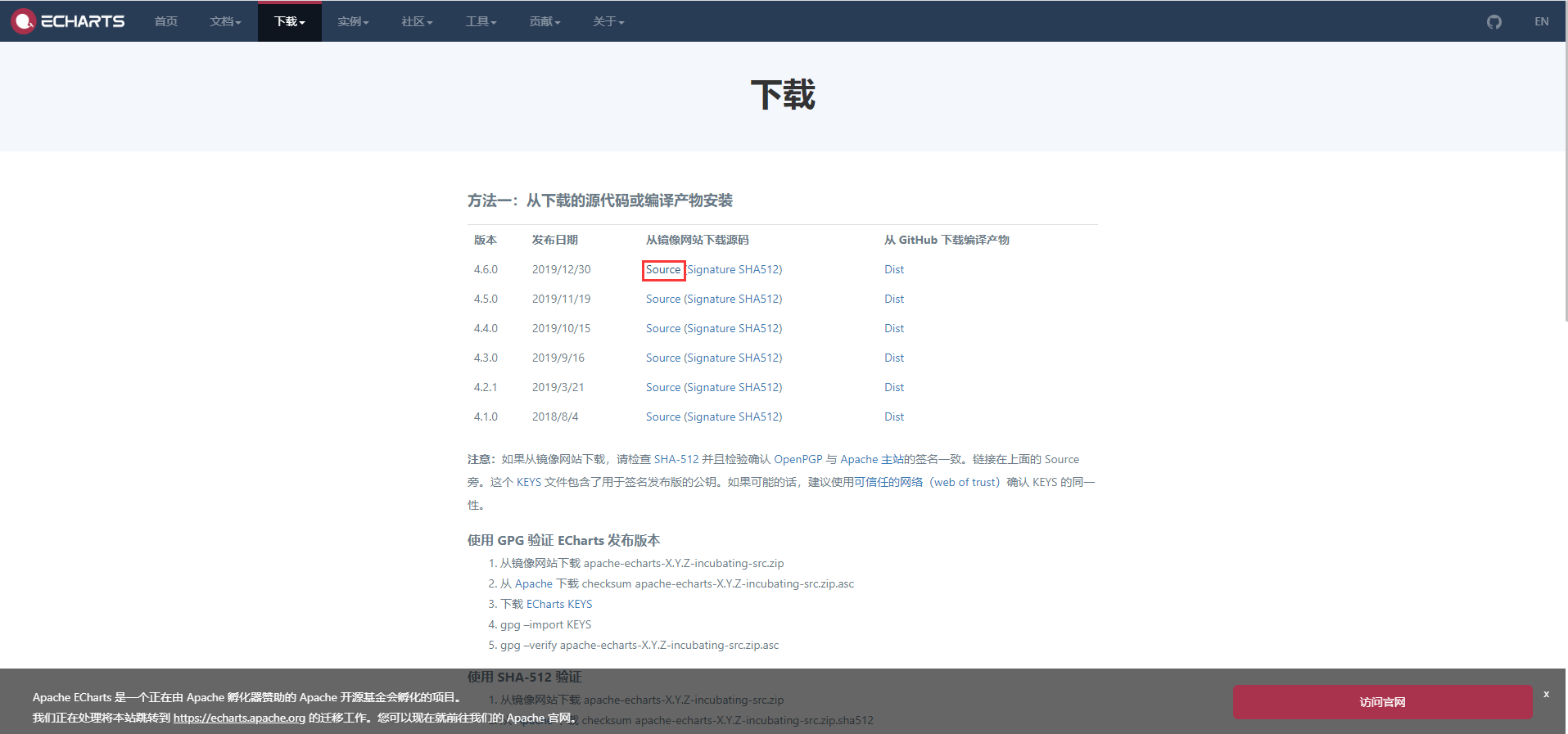Go to the 首页 home page
Image resolution: width=1568 pixels, height=734 pixels.
pos(166,21)
